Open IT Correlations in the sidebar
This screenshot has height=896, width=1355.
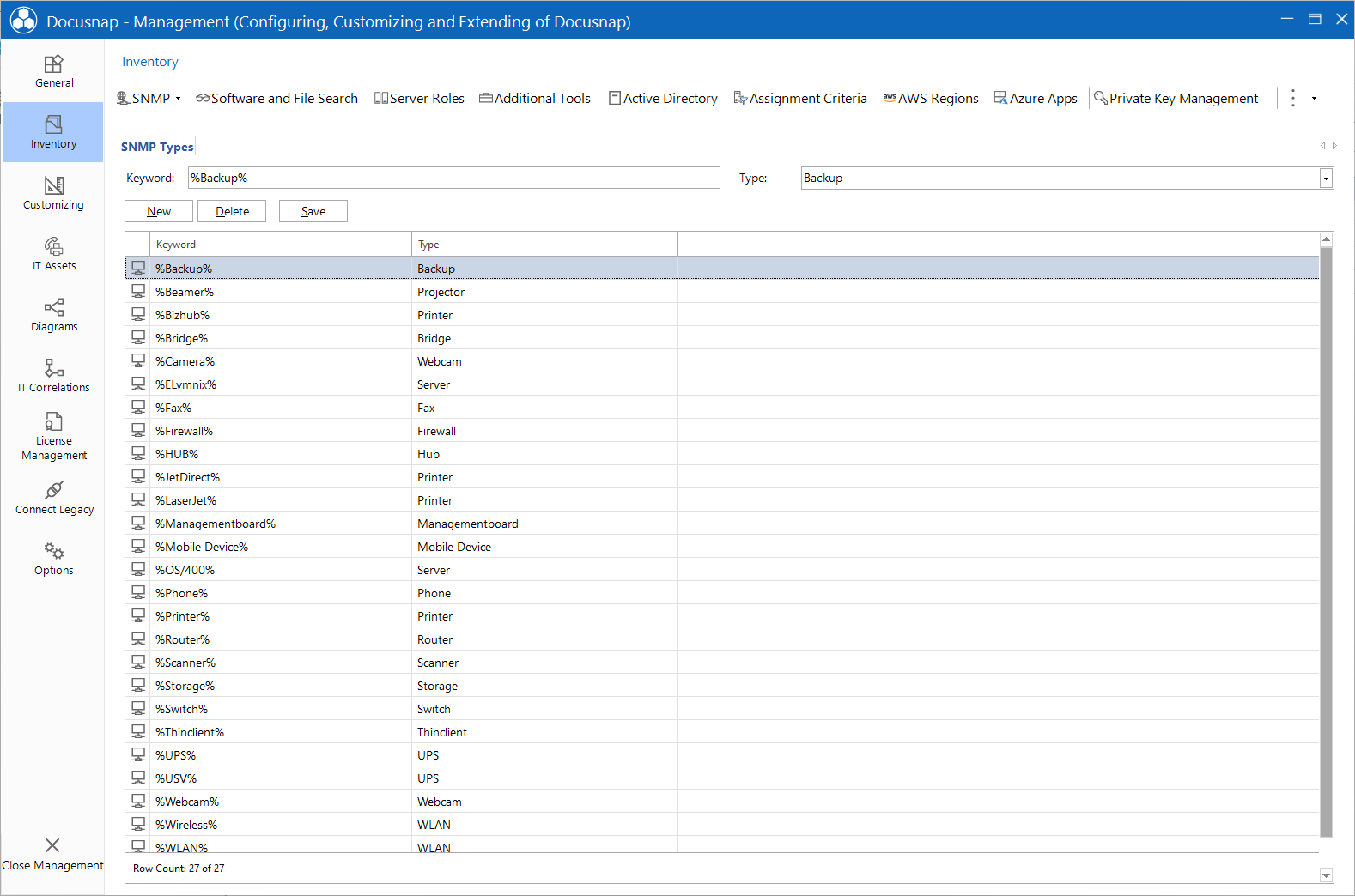53,376
